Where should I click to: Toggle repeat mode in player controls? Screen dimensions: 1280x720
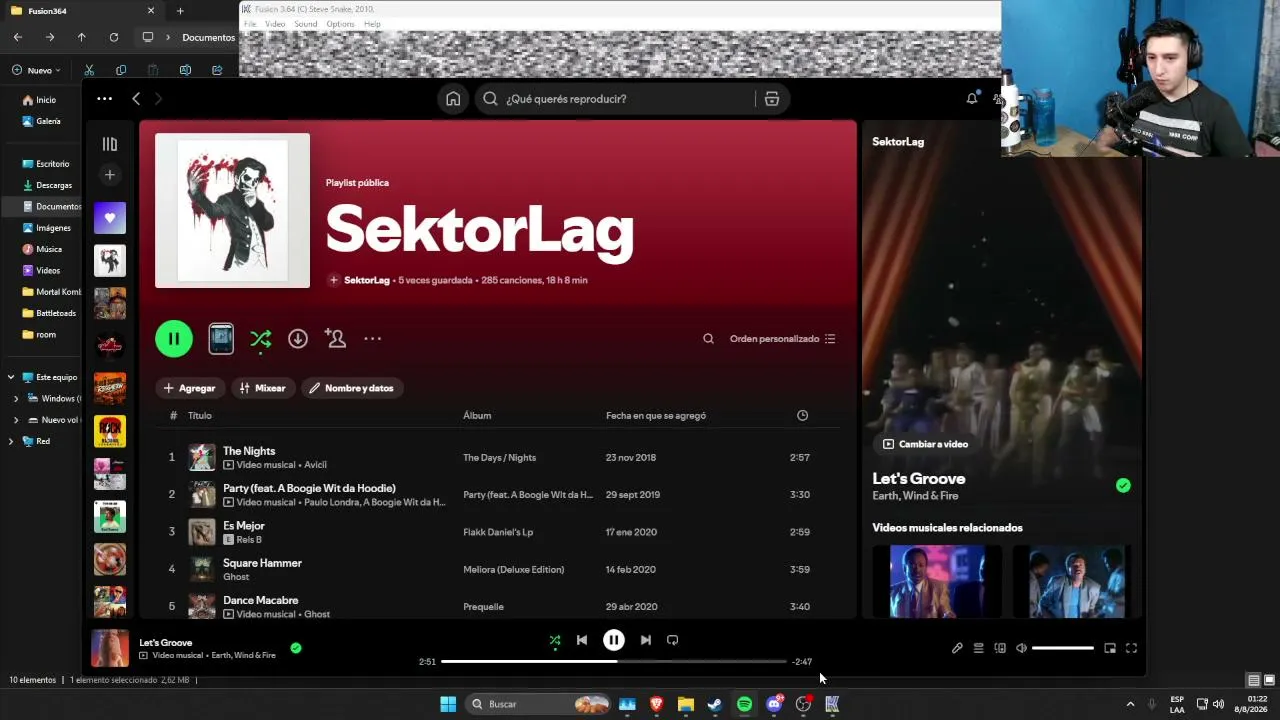(x=673, y=640)
